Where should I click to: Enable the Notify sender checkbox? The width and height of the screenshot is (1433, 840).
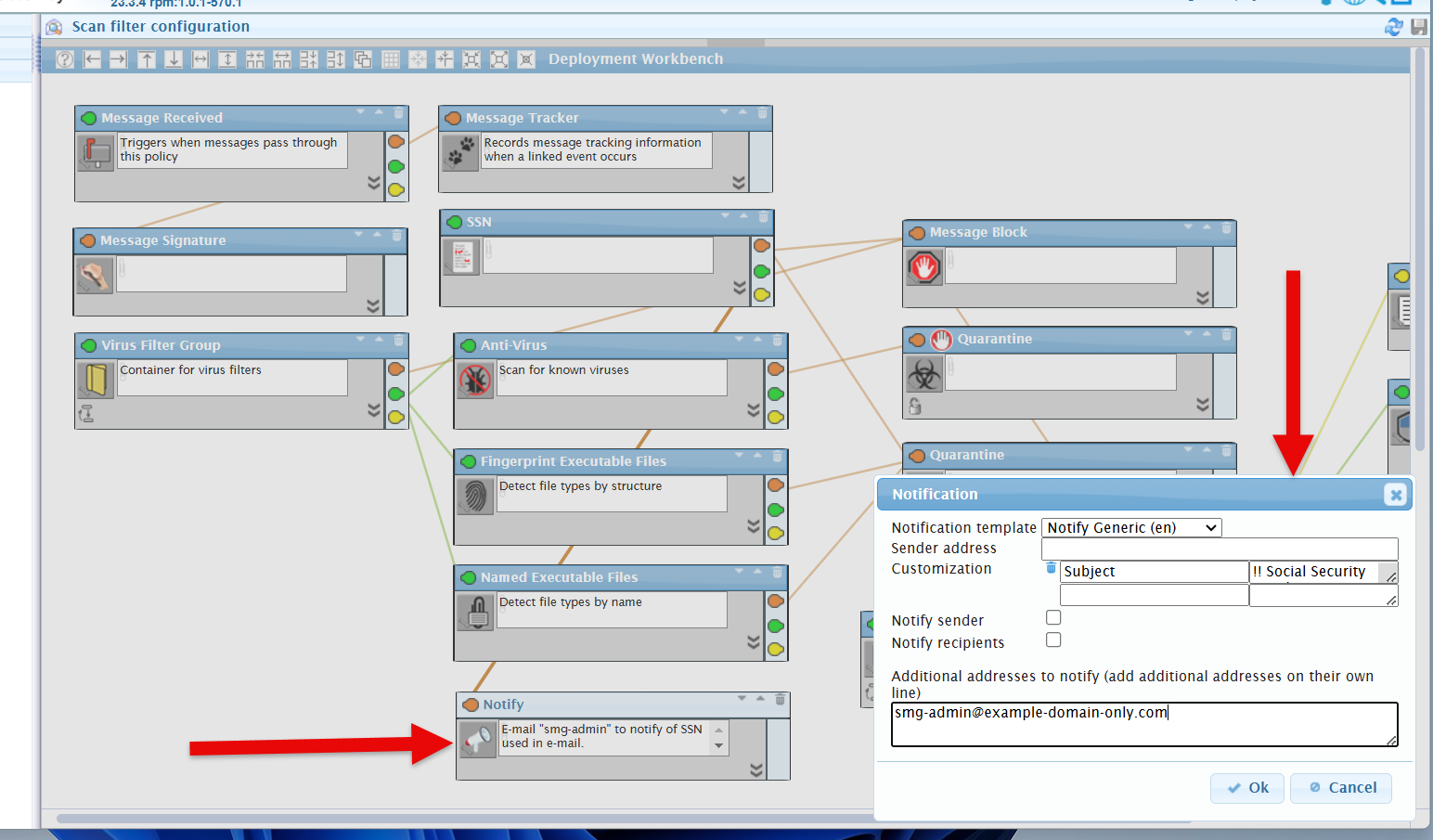click(x=1053, y=618)
